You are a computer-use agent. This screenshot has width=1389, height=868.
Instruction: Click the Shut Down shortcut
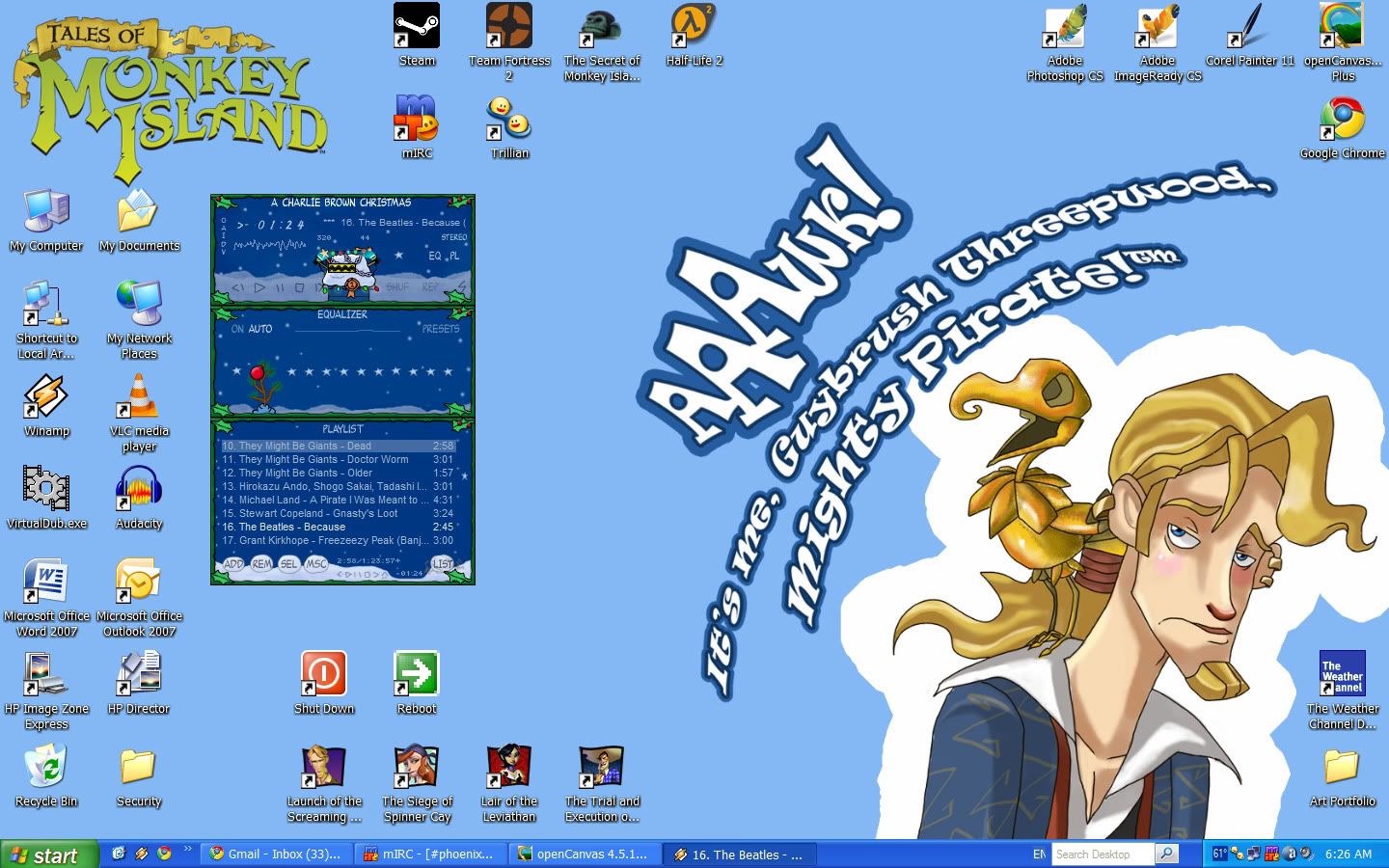(x=324, y=684)
